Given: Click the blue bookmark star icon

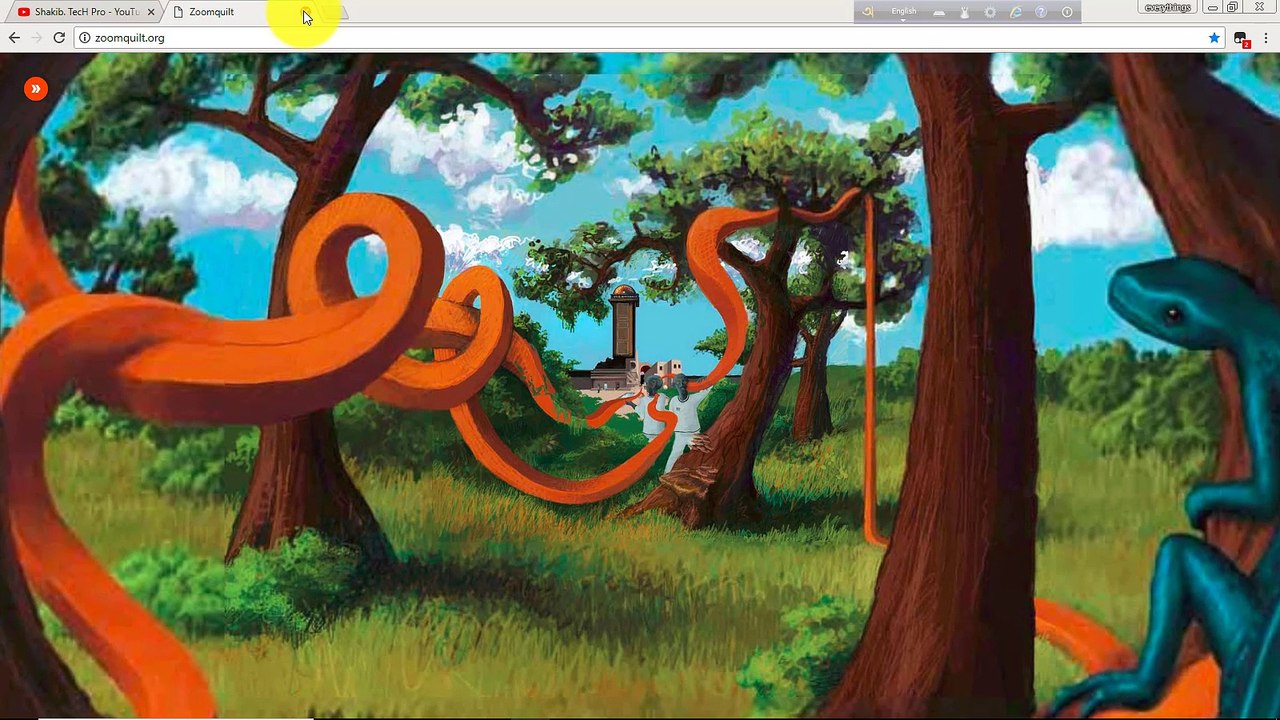Looking at the screenshot, I should [1214, 38].
